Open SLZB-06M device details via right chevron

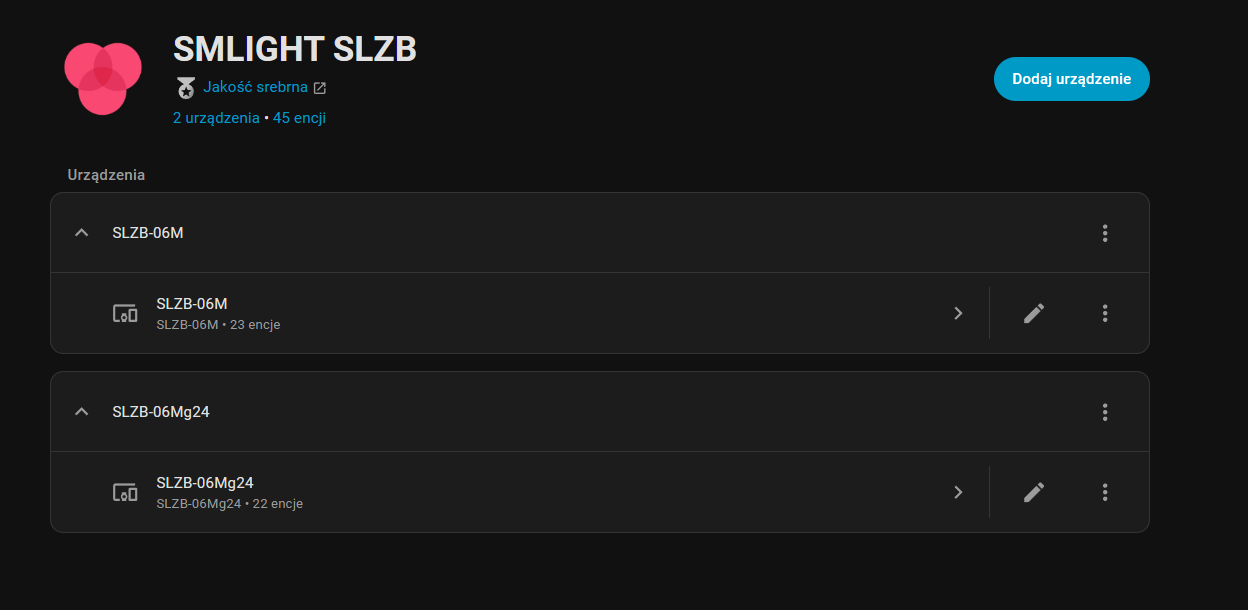pyautogui.click(x=958, y=313)
